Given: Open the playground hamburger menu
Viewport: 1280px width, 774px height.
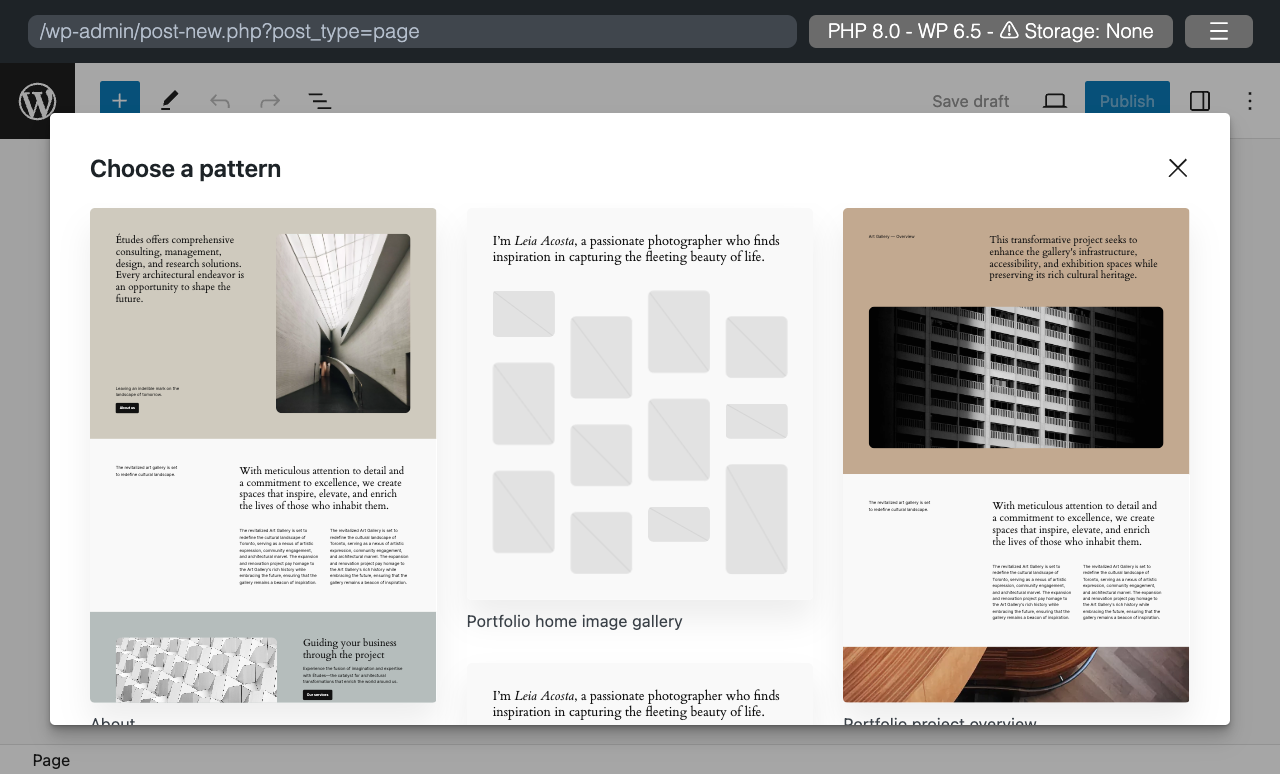Looking at the screenshot, I should coord(1219,31).
